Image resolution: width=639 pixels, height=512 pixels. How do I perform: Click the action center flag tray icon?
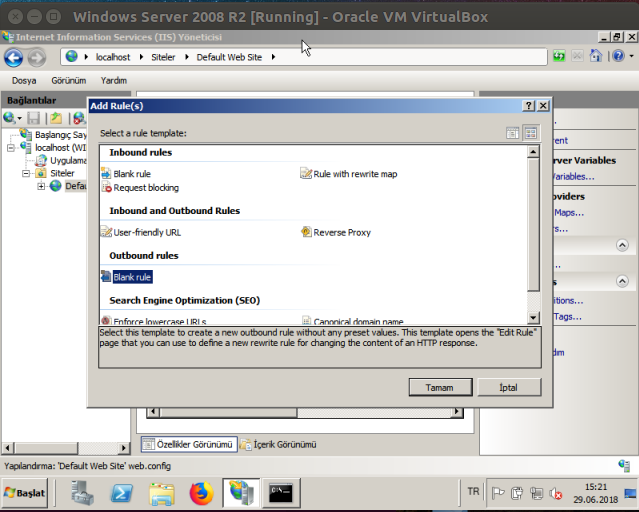[498, 494]
